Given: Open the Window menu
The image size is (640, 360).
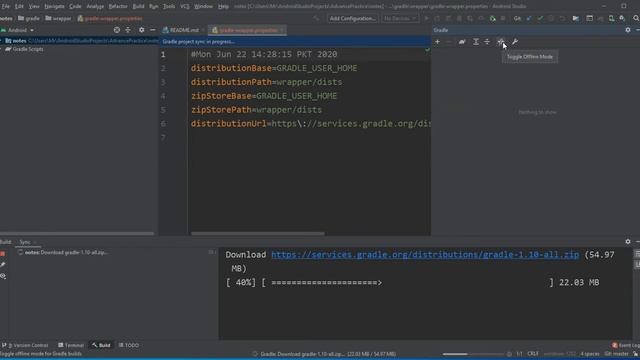Looking at the screenshot, I should click(203, 6).
